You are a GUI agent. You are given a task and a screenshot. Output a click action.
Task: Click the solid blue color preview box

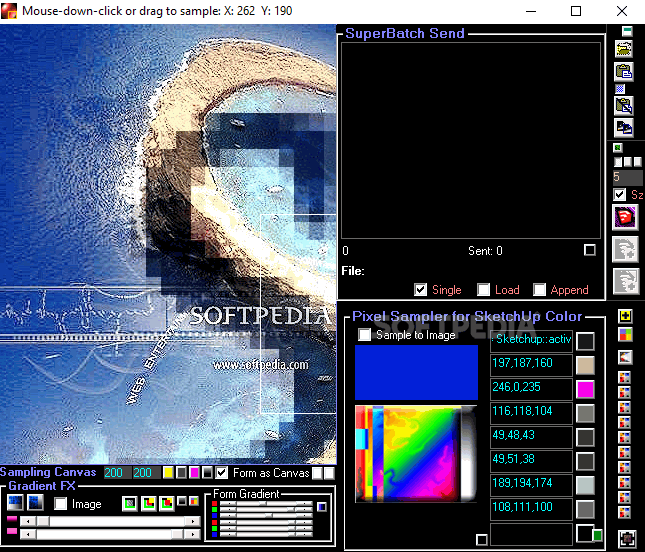coord(416,372)
